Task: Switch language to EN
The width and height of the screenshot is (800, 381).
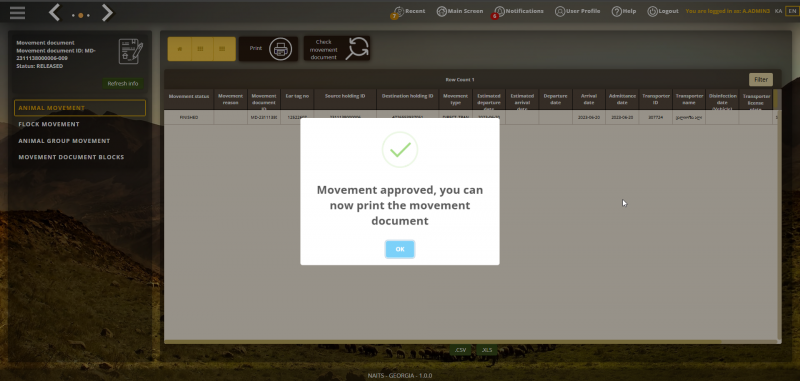Action: pyautogui.click(x=791, y=11)
